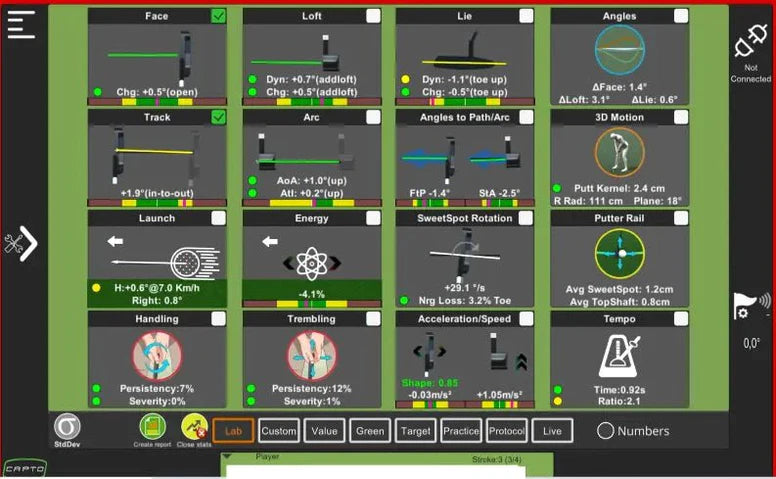Click the 3D Motion golfer icon

[619, 152]
